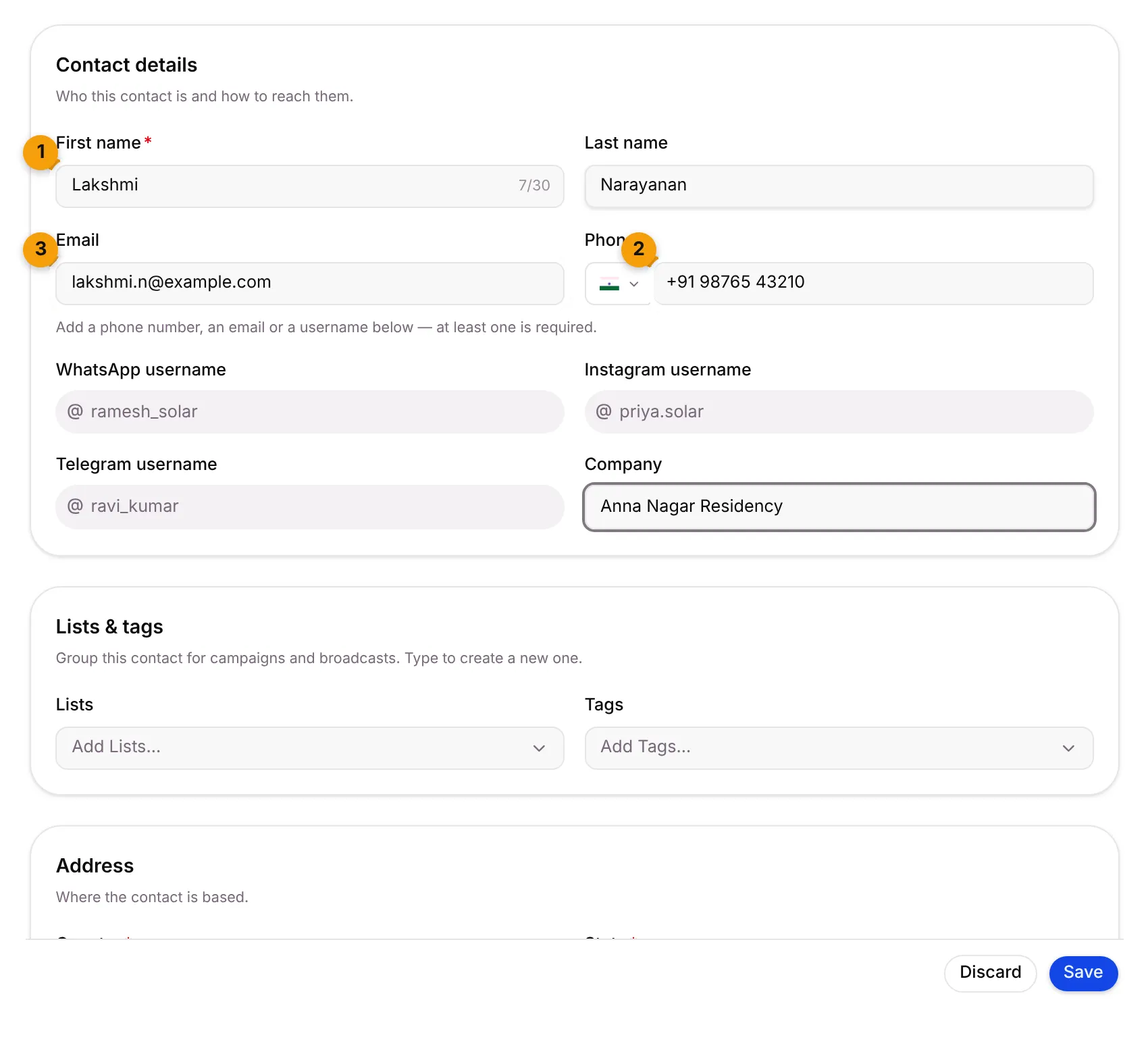Select the Email field lakshmi.n@example.com

[x=310, y=283]
